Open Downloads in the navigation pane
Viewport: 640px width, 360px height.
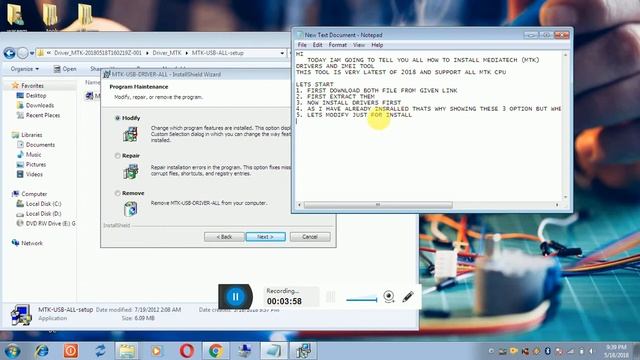point(40,105)
